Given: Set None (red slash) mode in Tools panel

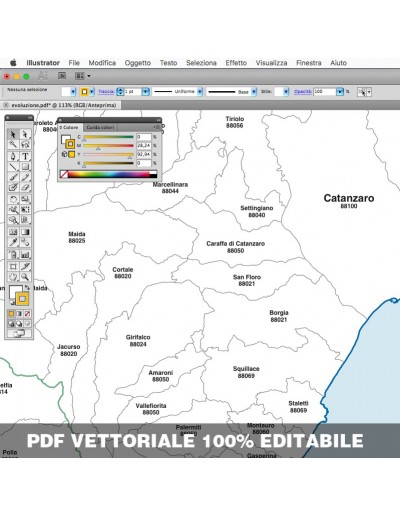Looking at the screenshot, I should click(27, 314).
